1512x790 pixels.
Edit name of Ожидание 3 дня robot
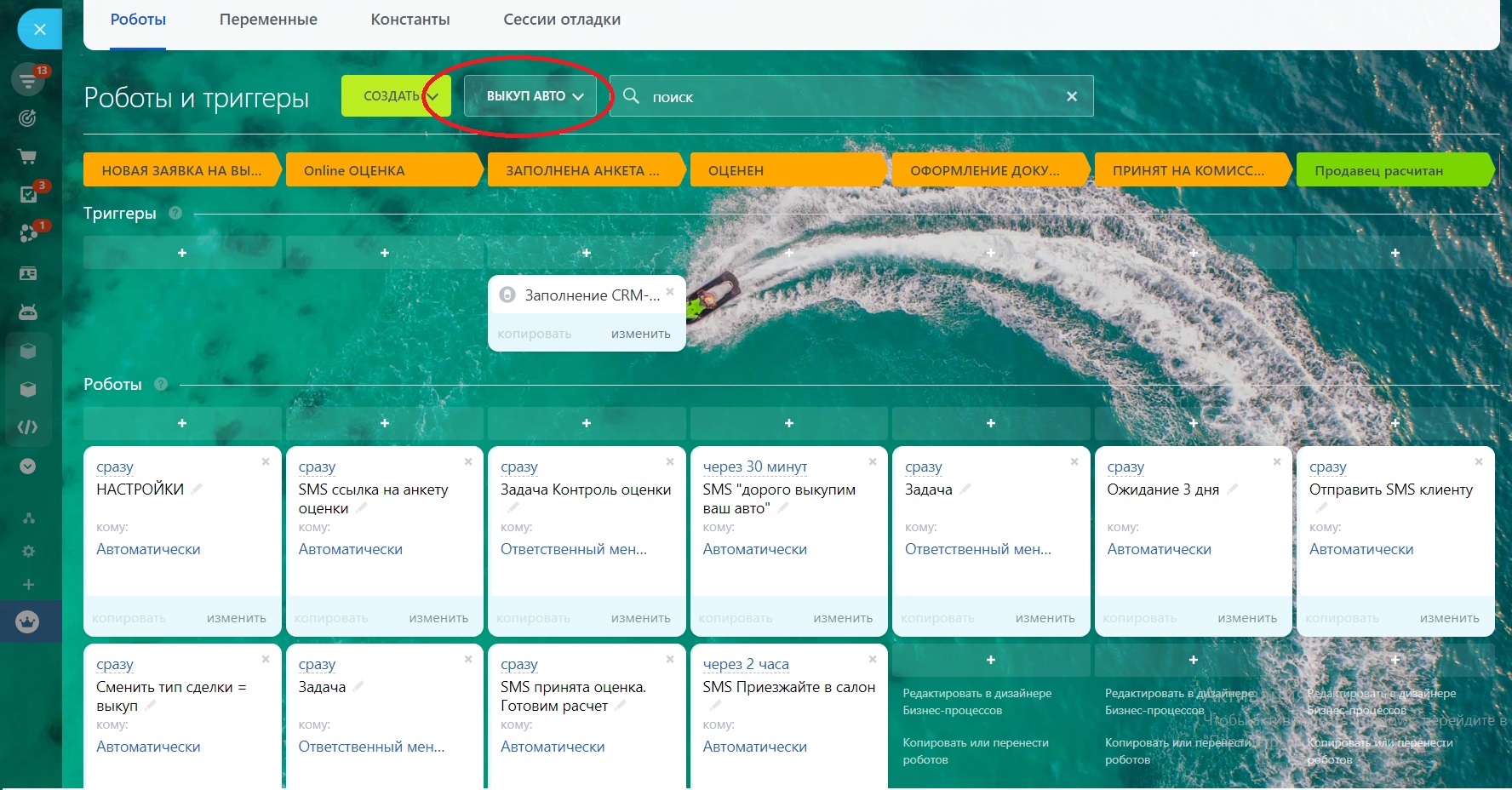pos(1232,489)
